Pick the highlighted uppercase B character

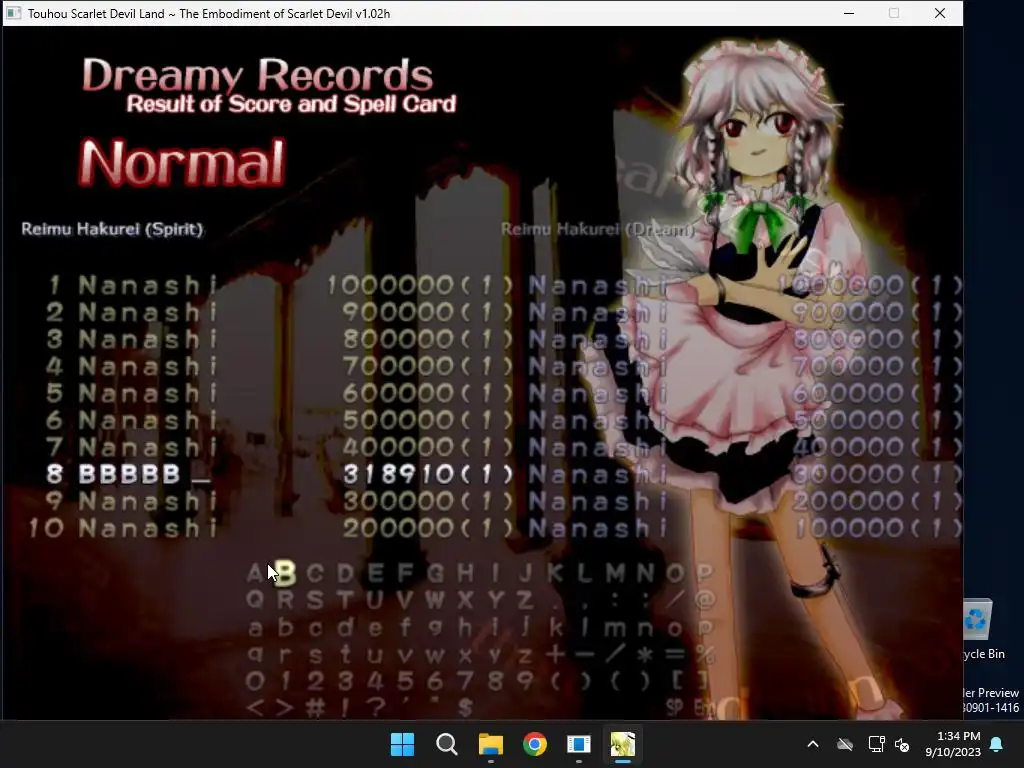coord(285,573)
